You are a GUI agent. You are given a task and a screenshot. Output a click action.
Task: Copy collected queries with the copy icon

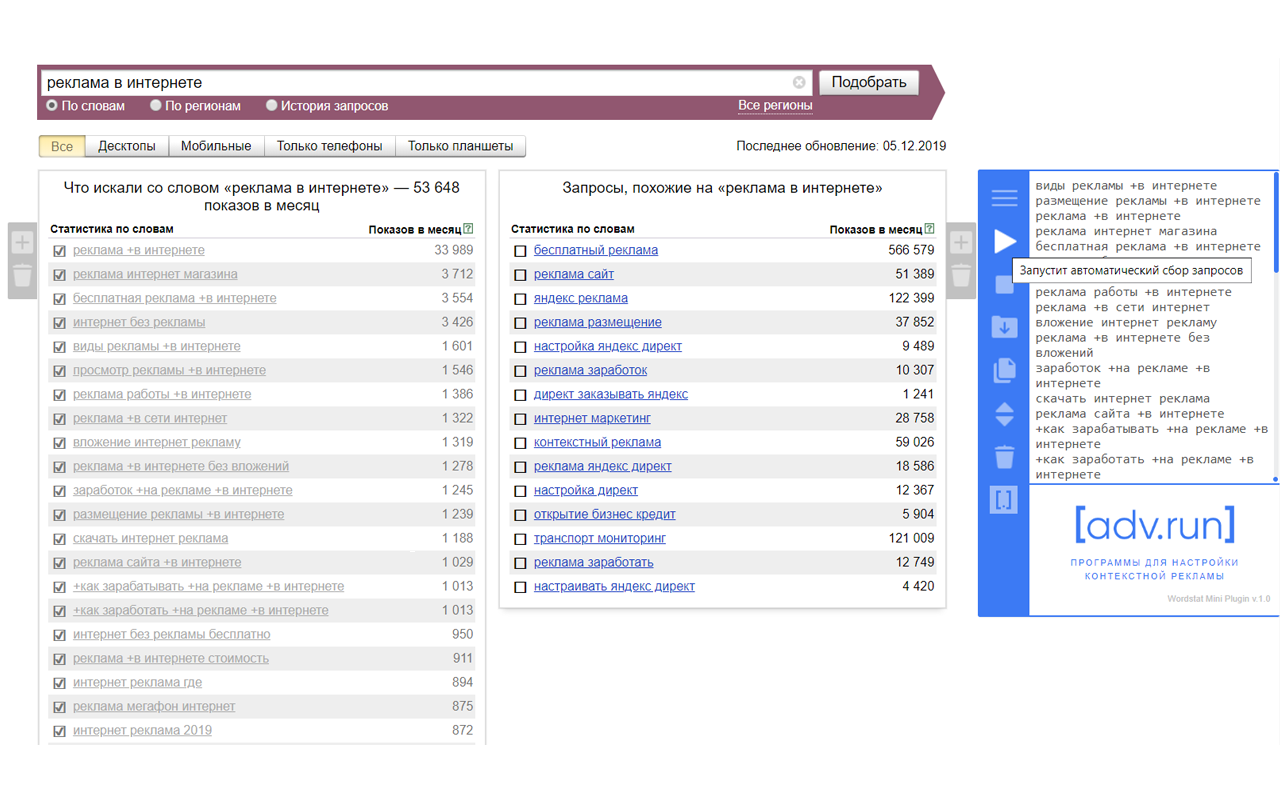(x=1004, y=370)
